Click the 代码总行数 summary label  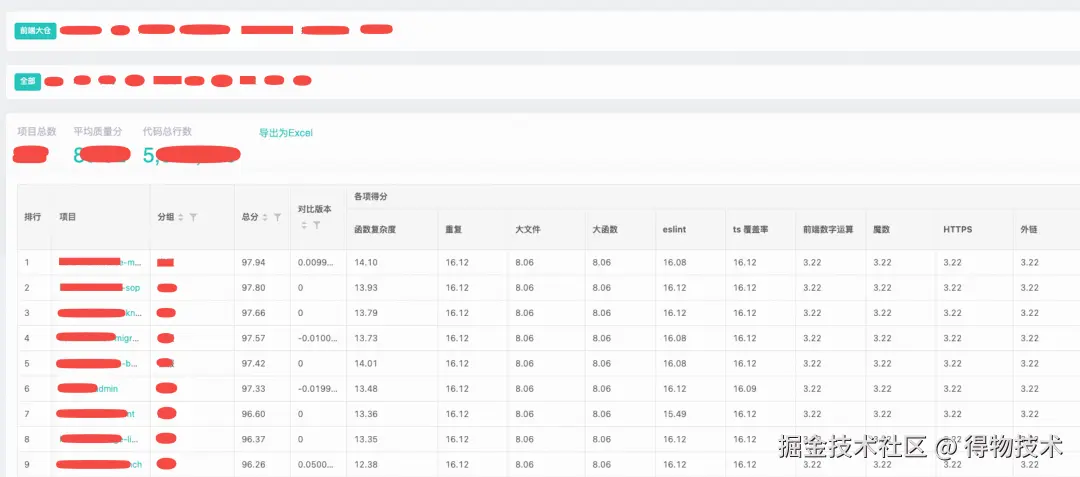coord(167,131)
